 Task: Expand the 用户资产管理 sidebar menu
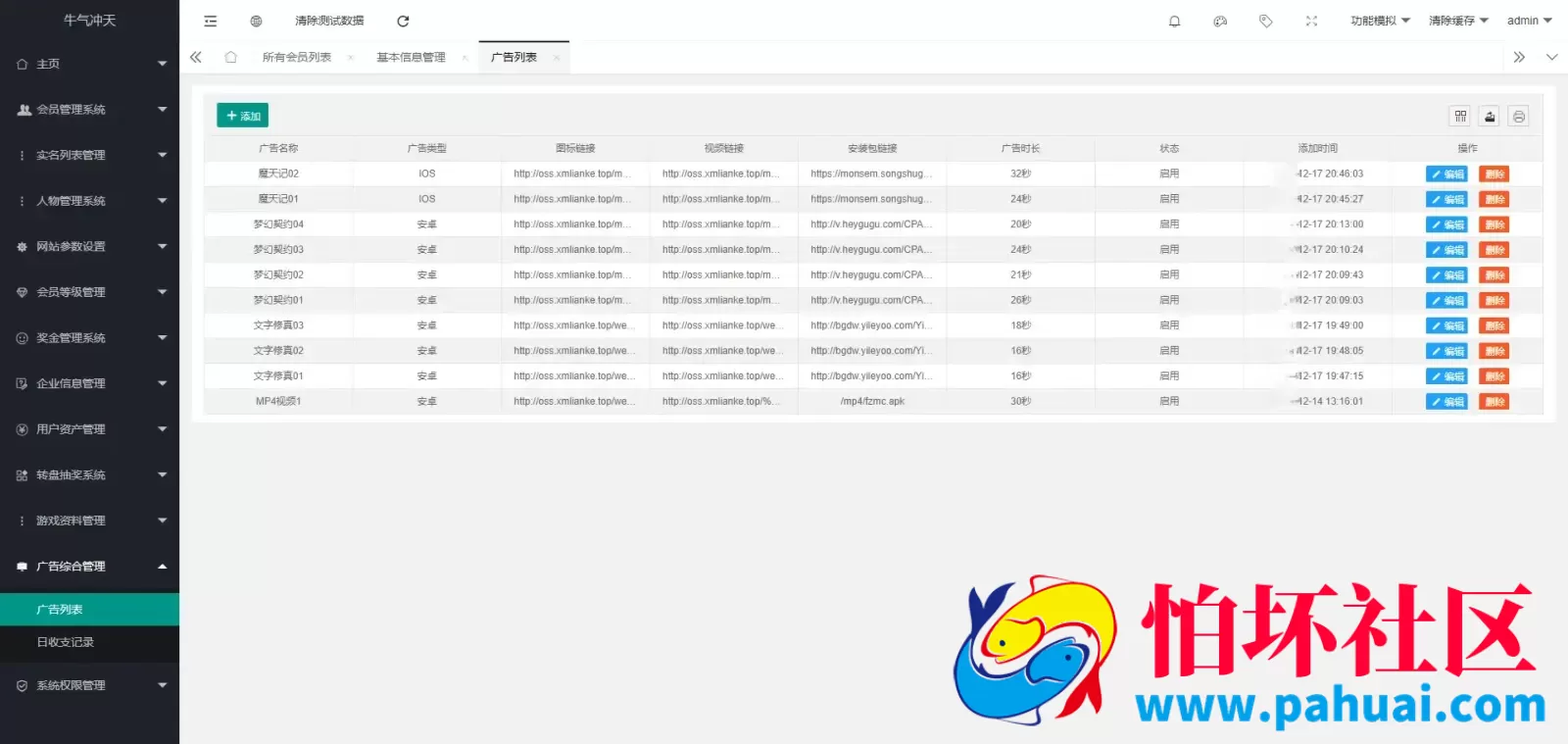pos(89,429)
